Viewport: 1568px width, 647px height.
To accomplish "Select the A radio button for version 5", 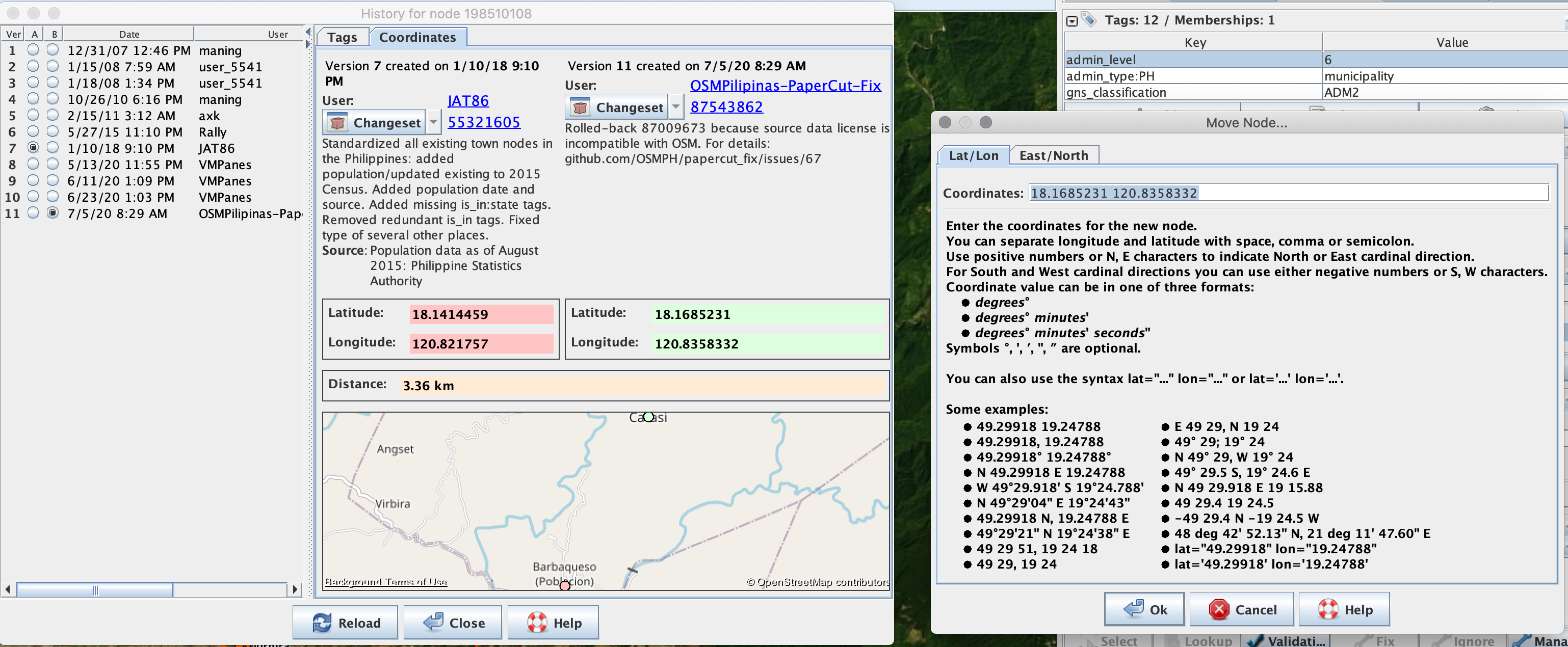I will 34,115.
